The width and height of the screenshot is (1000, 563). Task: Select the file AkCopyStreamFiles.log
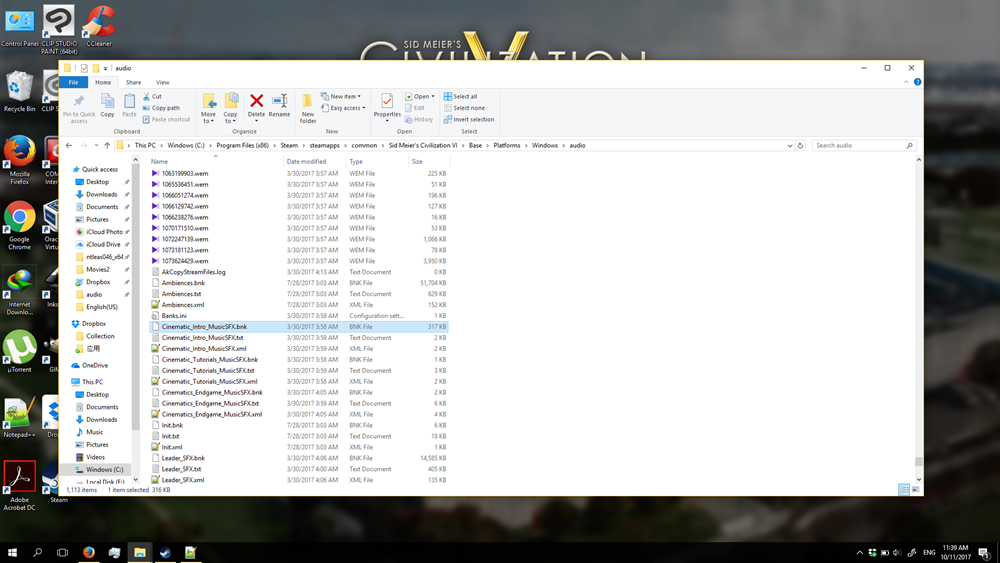pyautogui.click(x=193, y=272)
